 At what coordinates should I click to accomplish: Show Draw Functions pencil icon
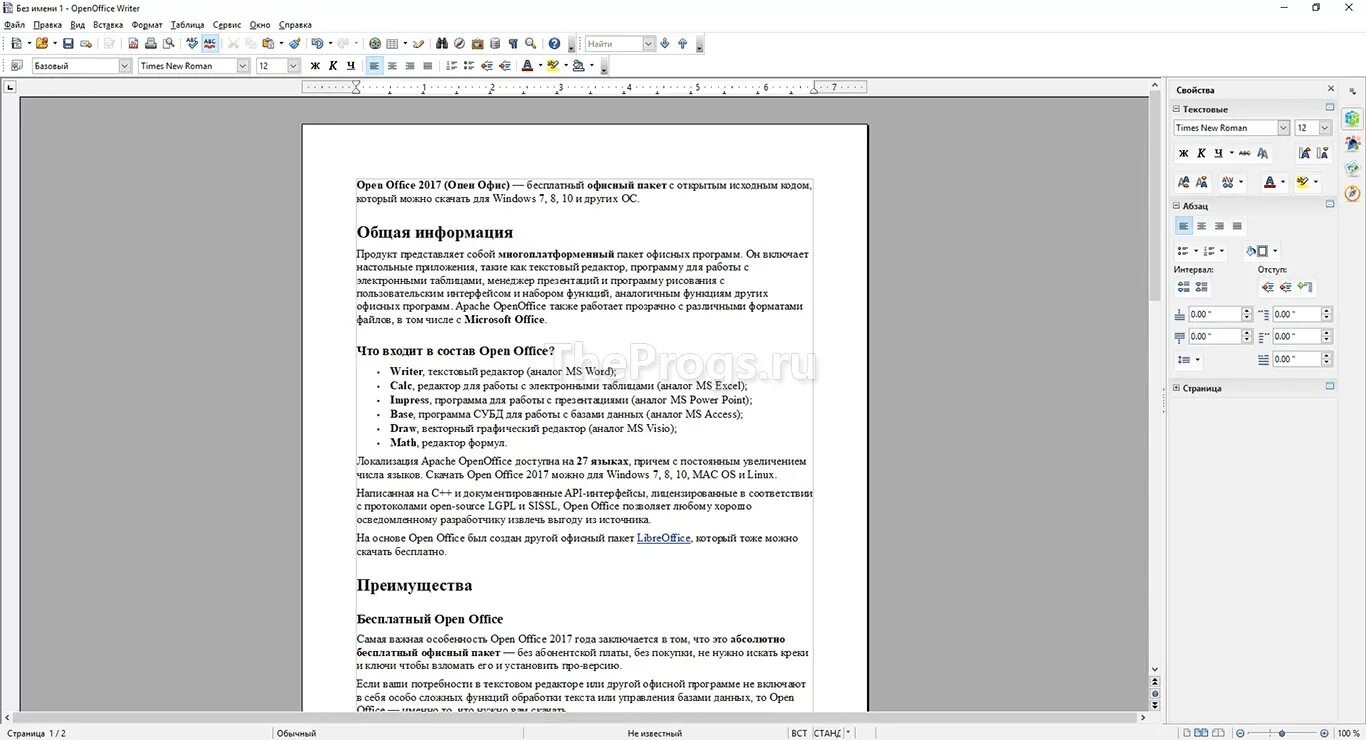[418, 44]
